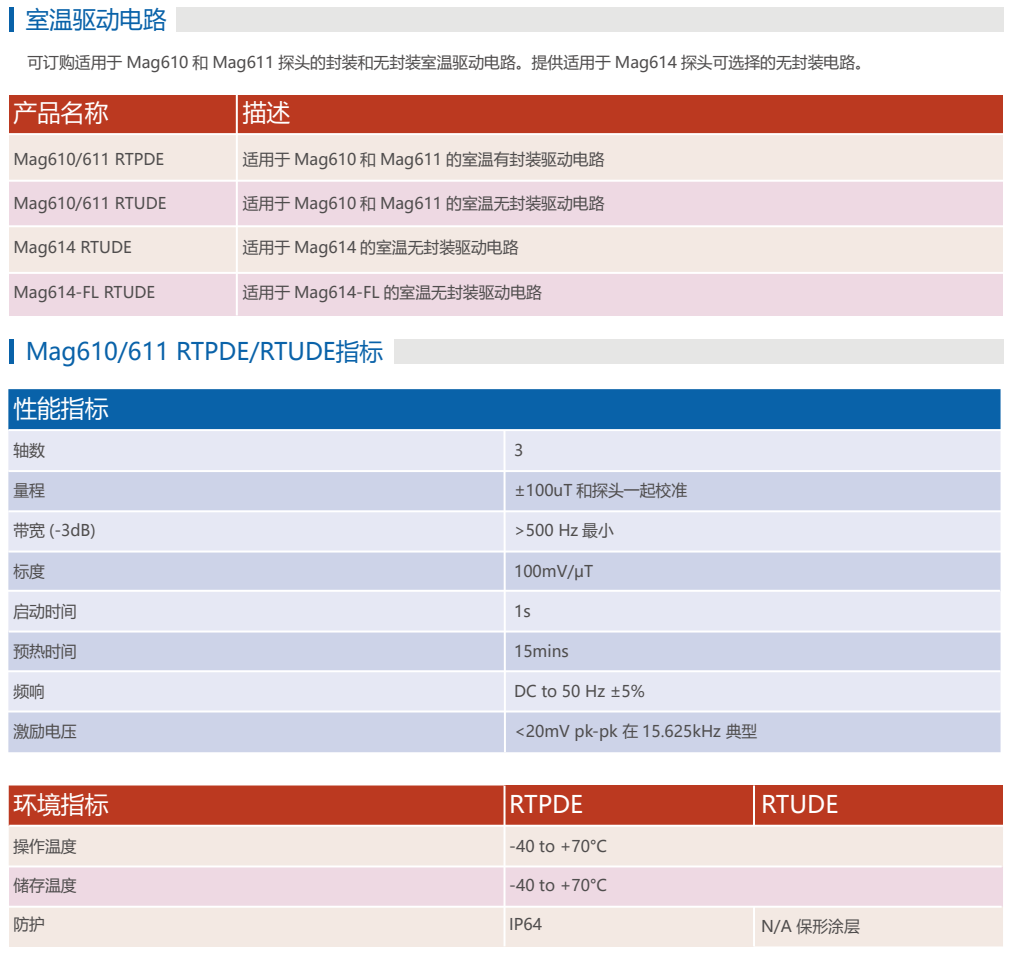Click the 储存温度 row label
Viewport: 1009px width, 956px height.
point(44,885)
